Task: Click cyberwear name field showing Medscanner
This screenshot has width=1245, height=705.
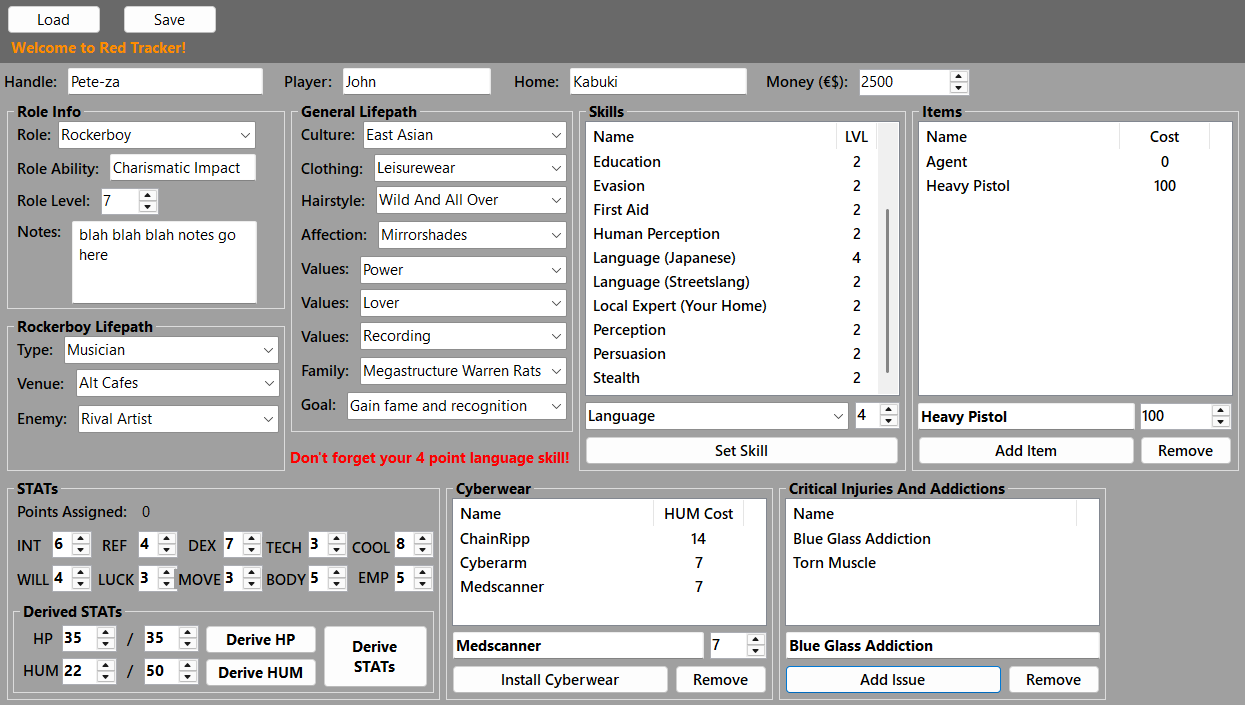Action: point(578,646)
